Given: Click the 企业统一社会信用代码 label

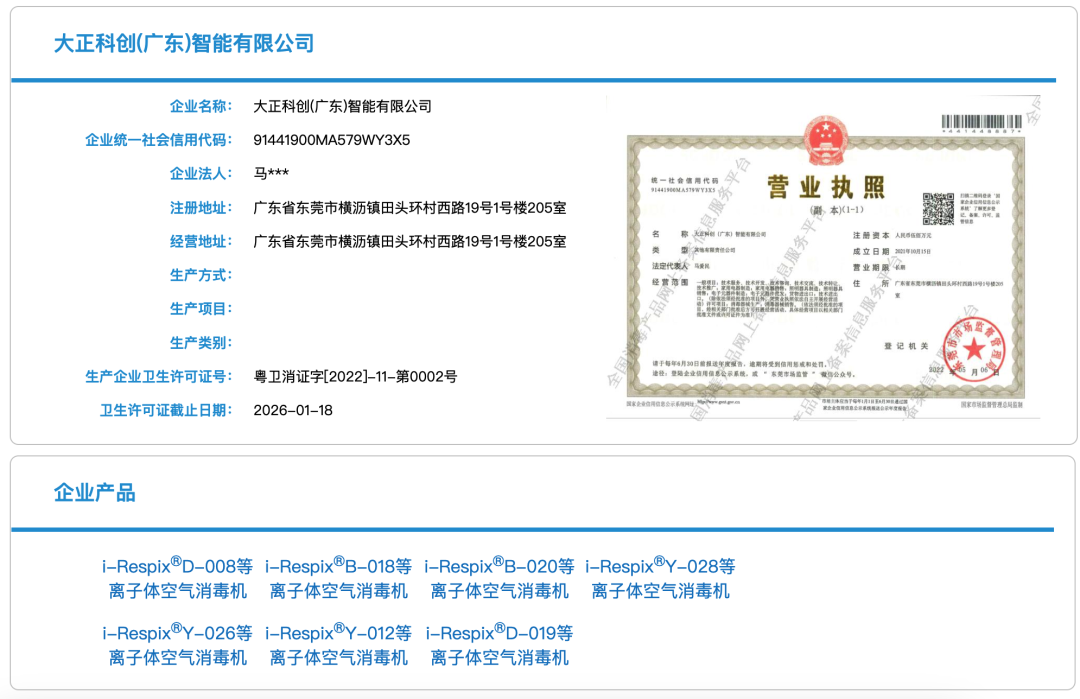Looking at the screenshot, I should (158, 140).
